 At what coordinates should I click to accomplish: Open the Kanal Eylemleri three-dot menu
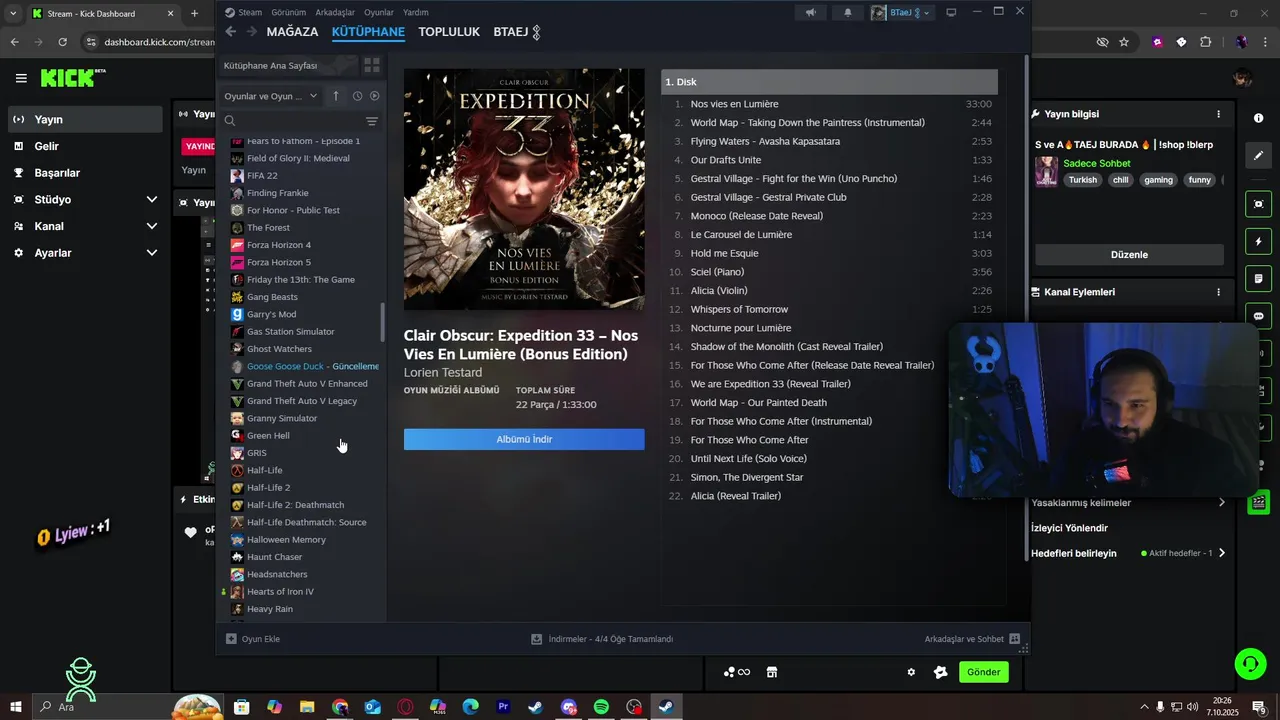pos(1218,292)
